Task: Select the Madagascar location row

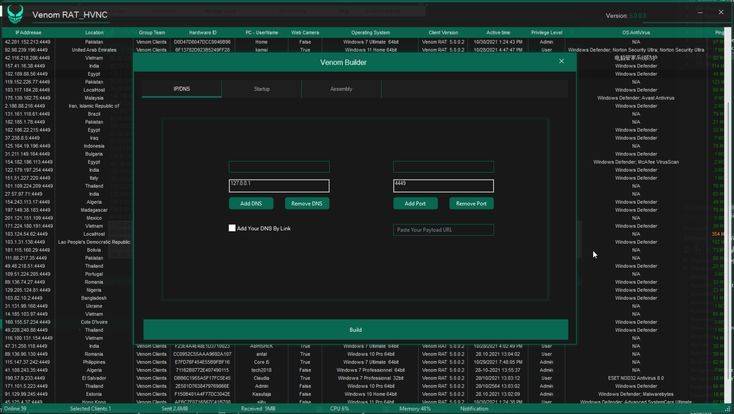Action: pyautogui.click(x=94, y=210)
